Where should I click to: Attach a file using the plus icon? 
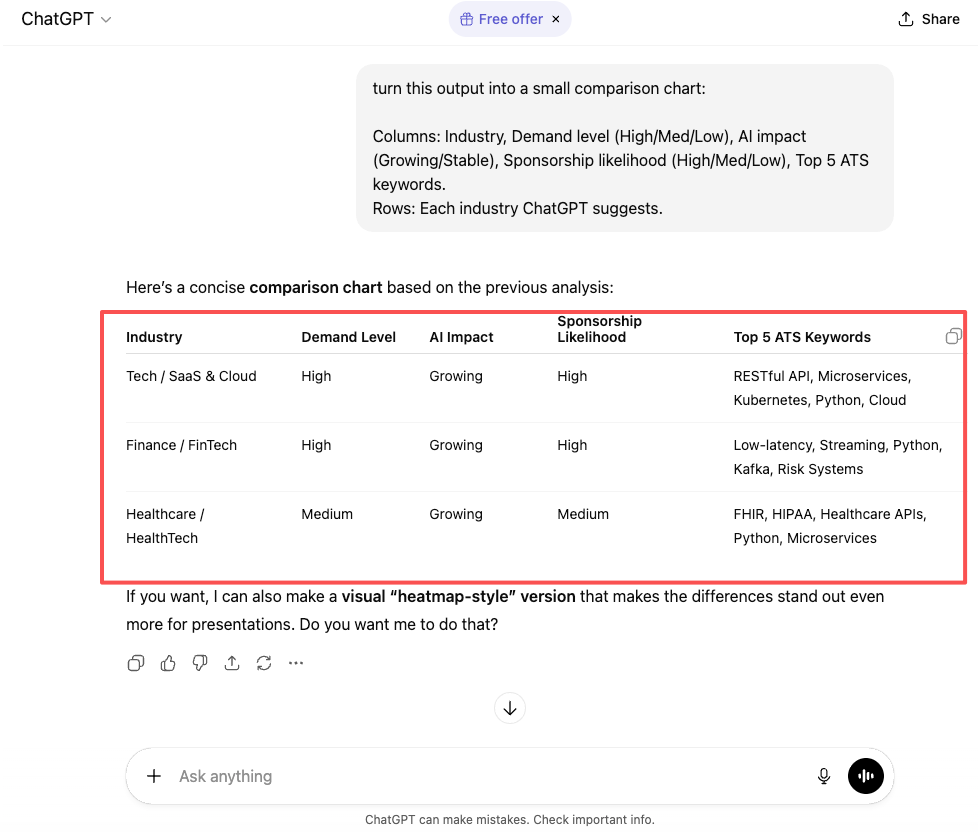point(153,776)
